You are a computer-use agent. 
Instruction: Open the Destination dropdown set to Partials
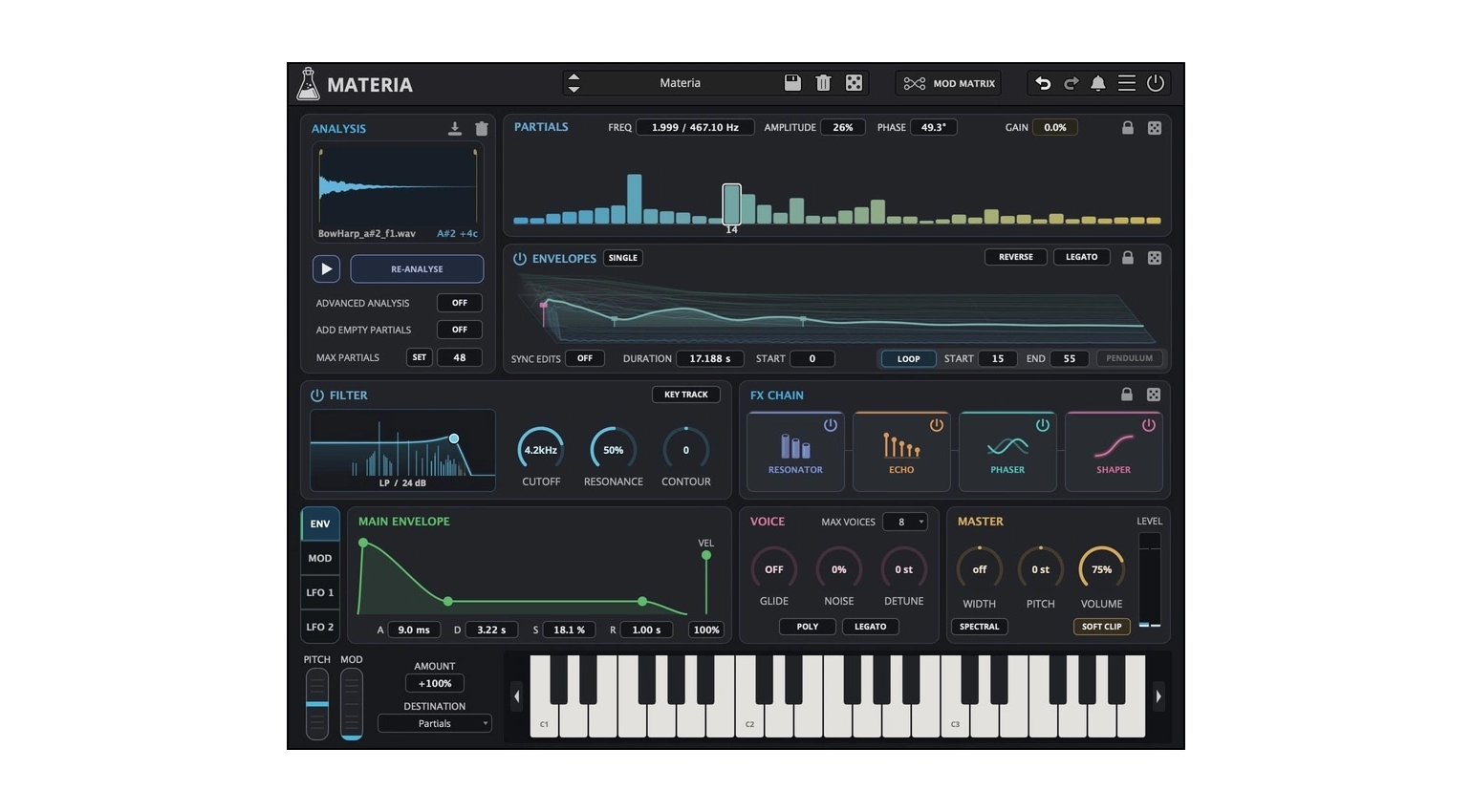coord(435,723)
